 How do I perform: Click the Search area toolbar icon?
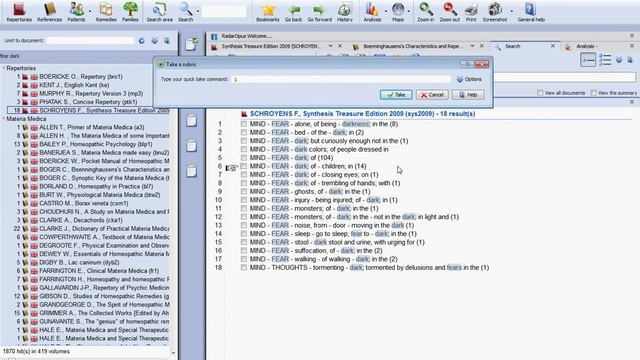coord(159,11)
